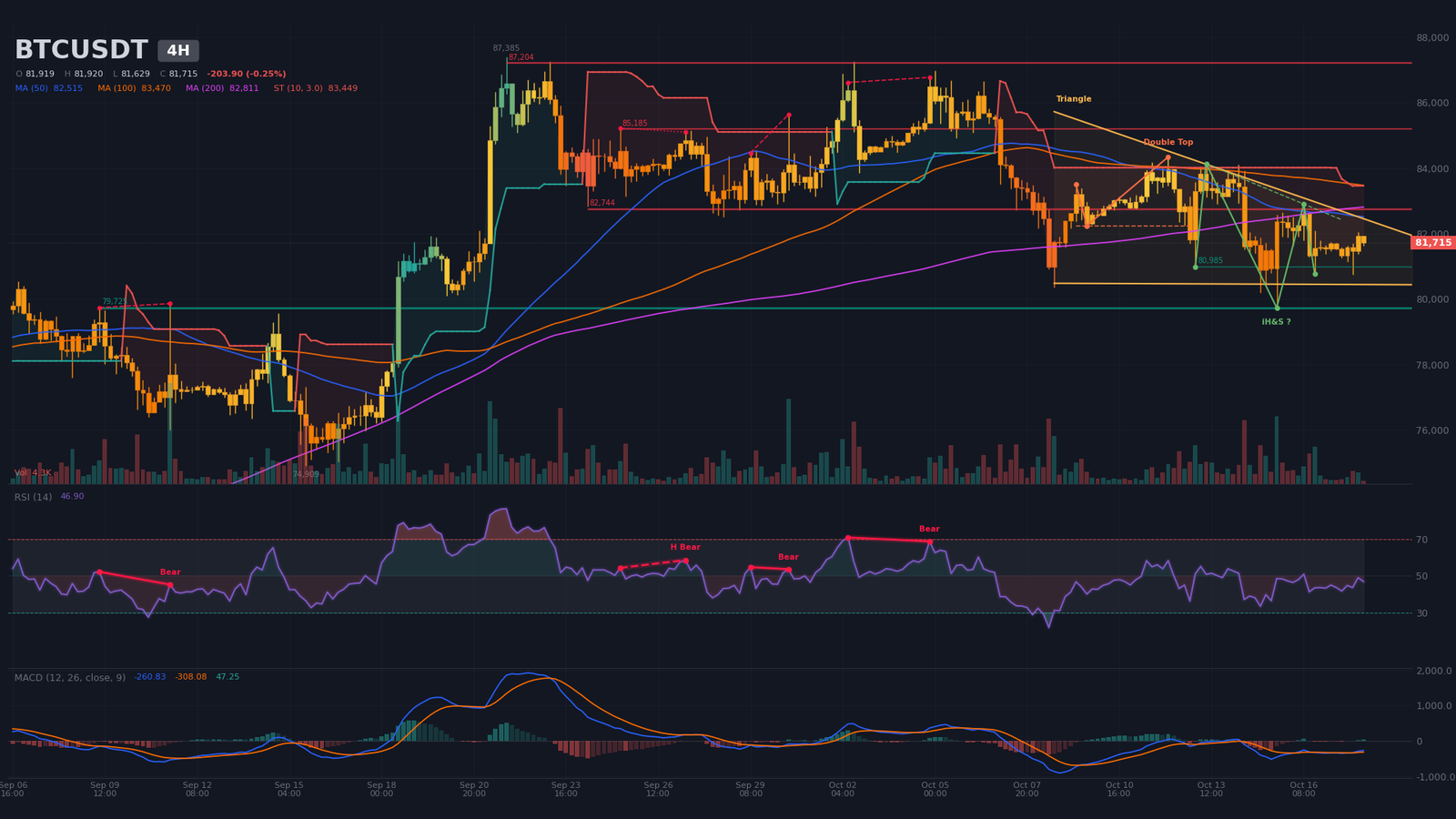
Task: Click the 80,985 support level label
Action: tap(1210, 260)
